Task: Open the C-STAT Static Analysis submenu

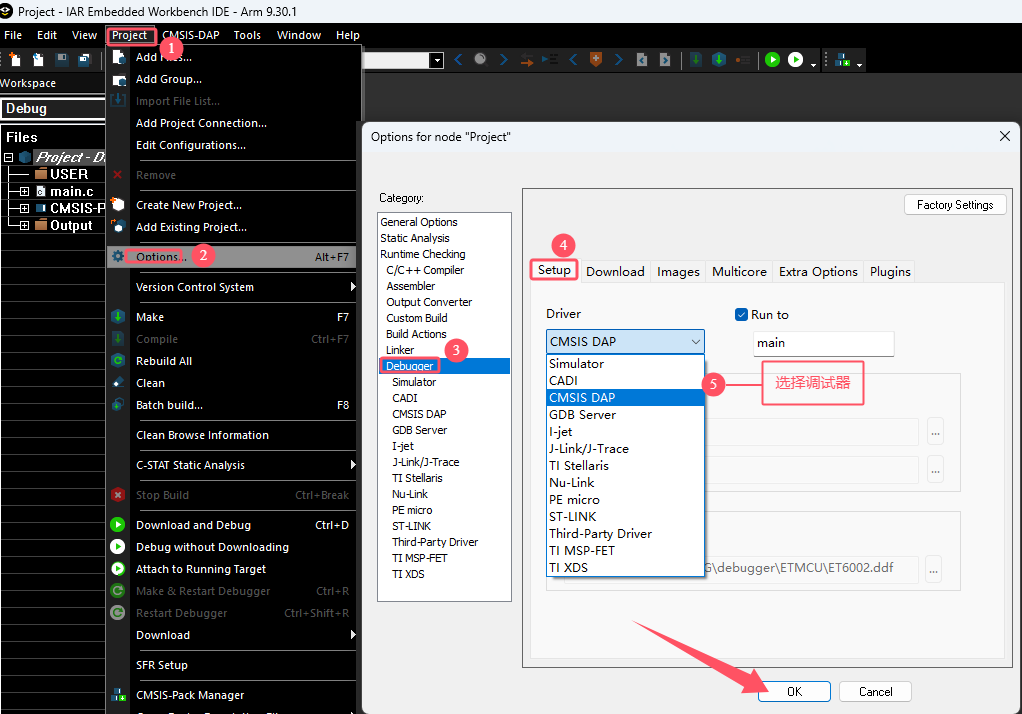Action: pos(232,465)
